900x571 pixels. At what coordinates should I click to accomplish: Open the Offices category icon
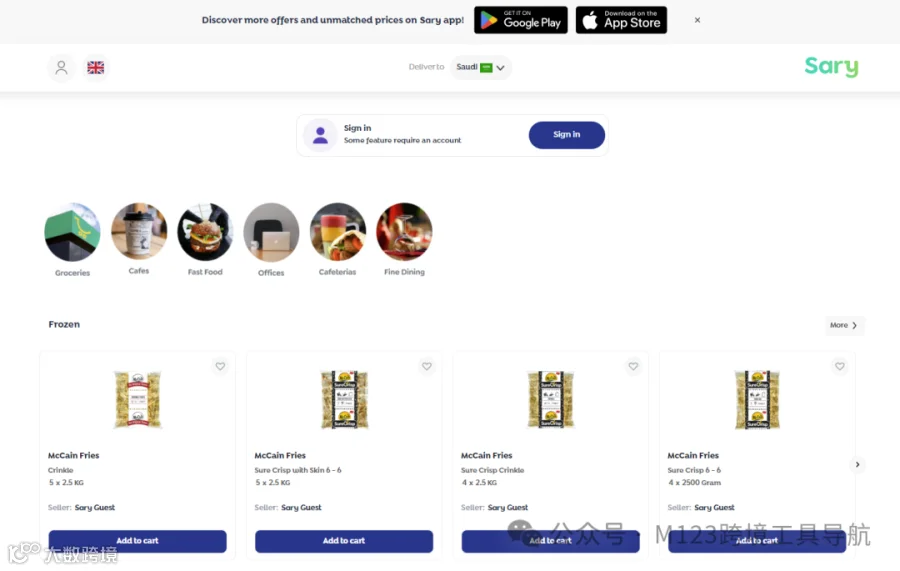(271, 232)
